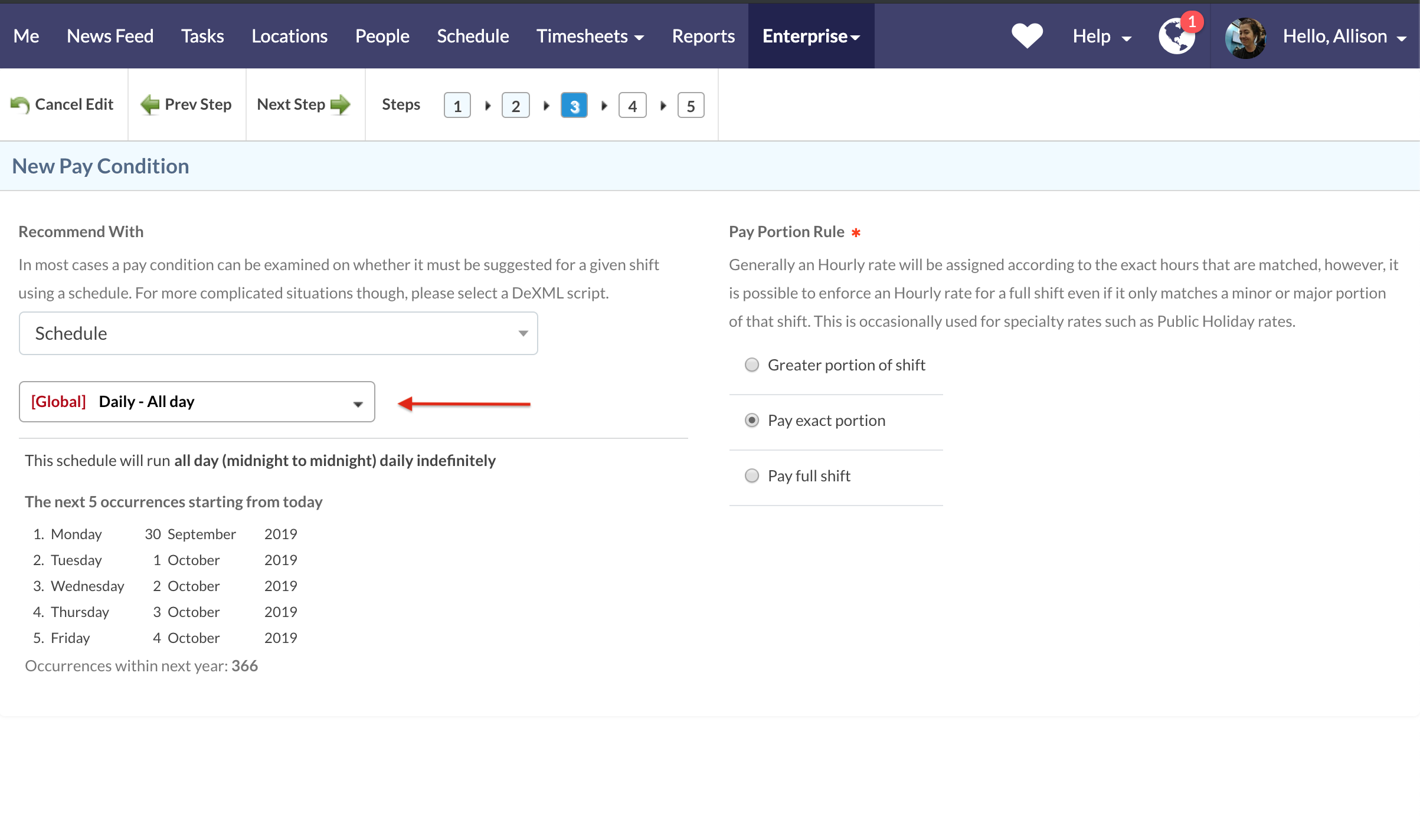Screen dimensions: 1420x840
Task: Choose Pay full shift radio button
Action: pos(752,476)
